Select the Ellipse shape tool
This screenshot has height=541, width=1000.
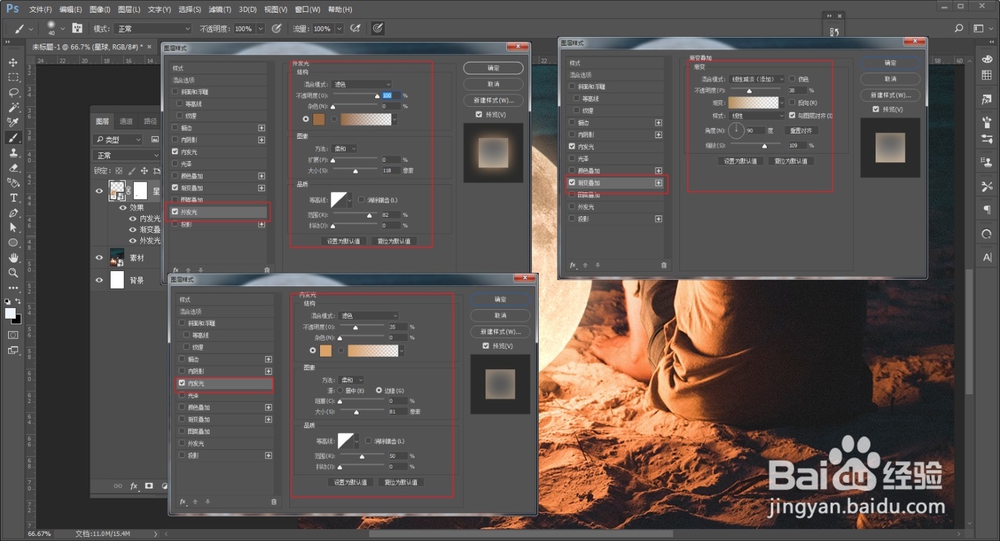pos(13,243)
